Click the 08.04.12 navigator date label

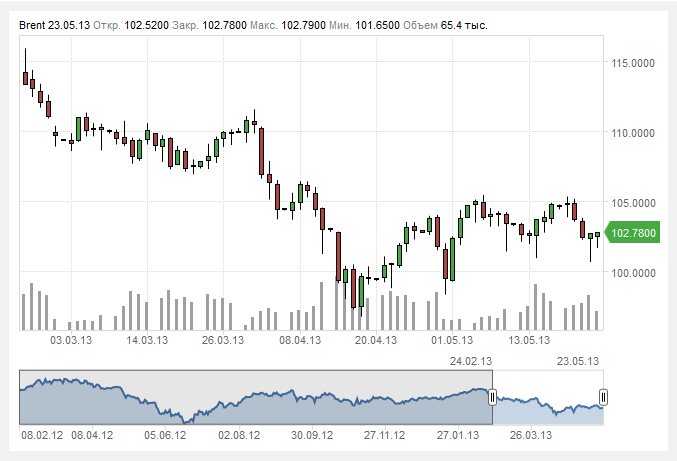coord(92,435)
